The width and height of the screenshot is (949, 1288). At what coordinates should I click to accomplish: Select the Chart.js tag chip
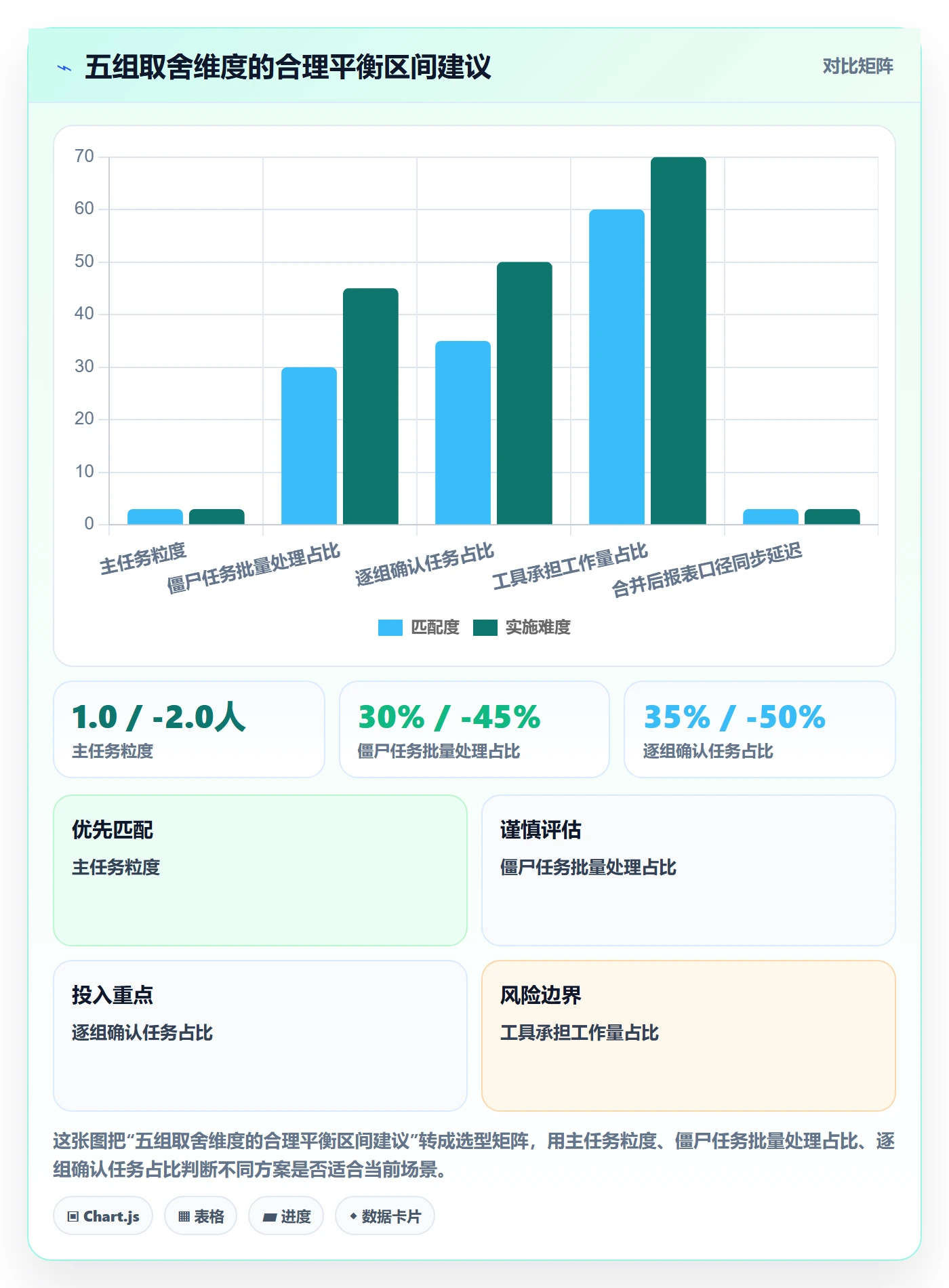103,1216
